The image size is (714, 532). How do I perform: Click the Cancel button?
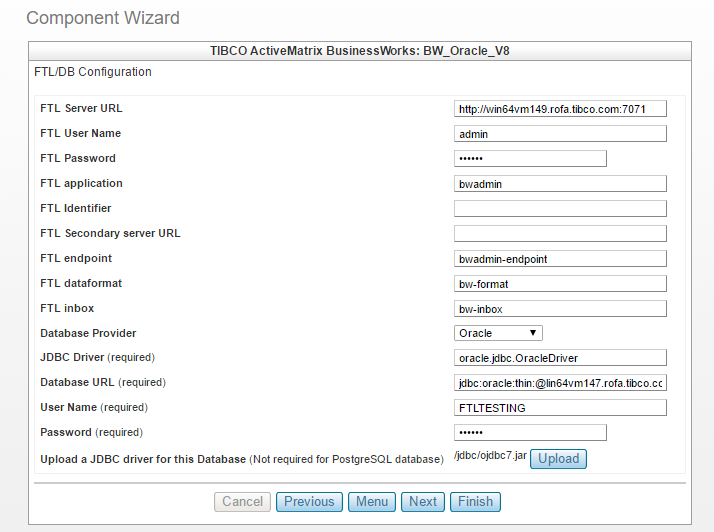click(x=242, y=501)
